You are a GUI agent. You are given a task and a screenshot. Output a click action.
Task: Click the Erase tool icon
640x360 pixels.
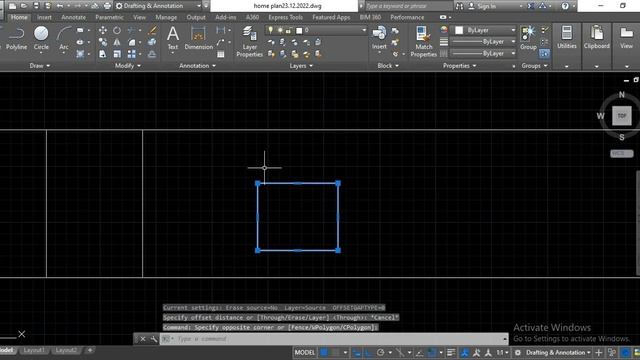click(152, 30)
